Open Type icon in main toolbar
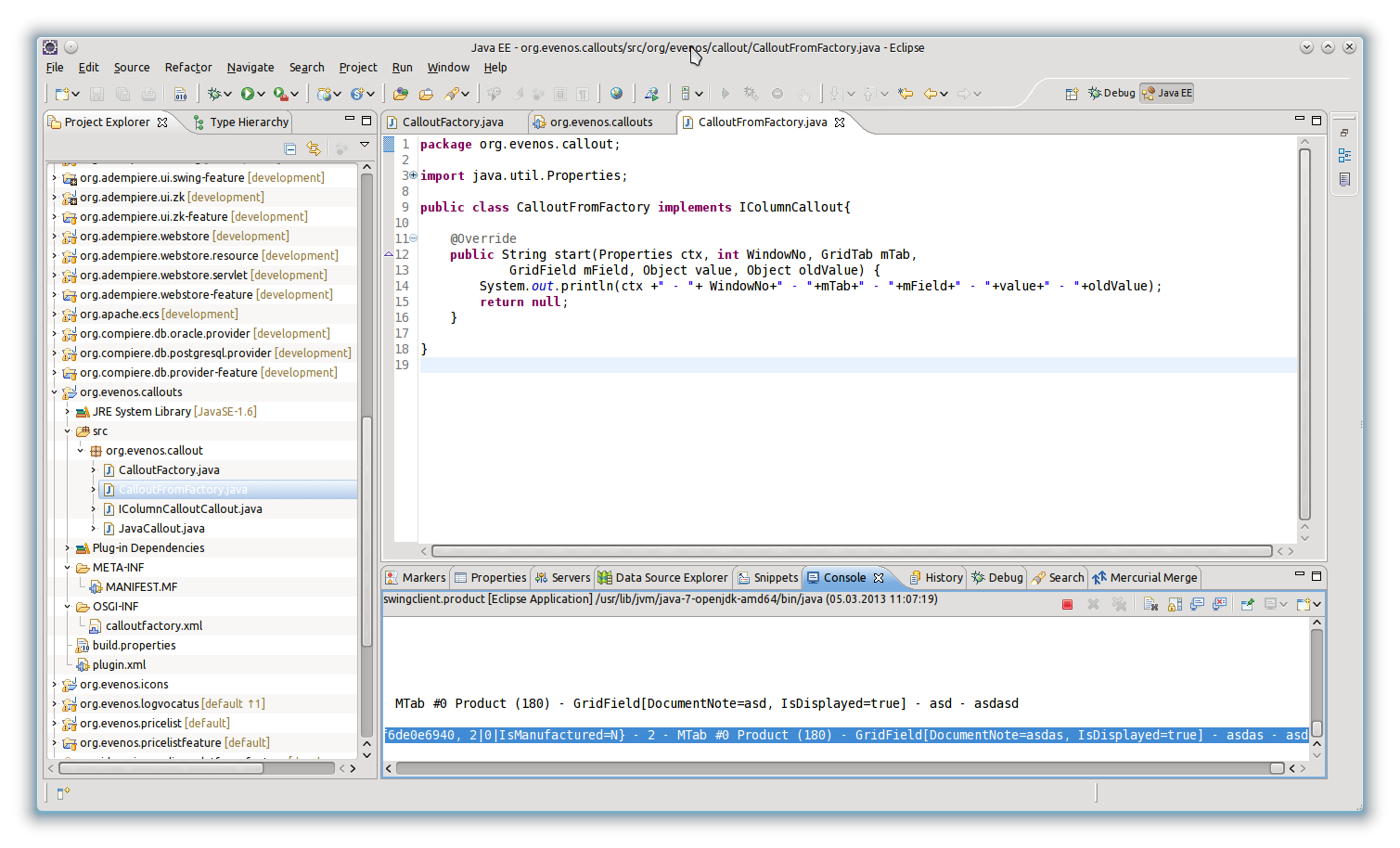Screen dimensions: 1400x848 click(400, 94)
